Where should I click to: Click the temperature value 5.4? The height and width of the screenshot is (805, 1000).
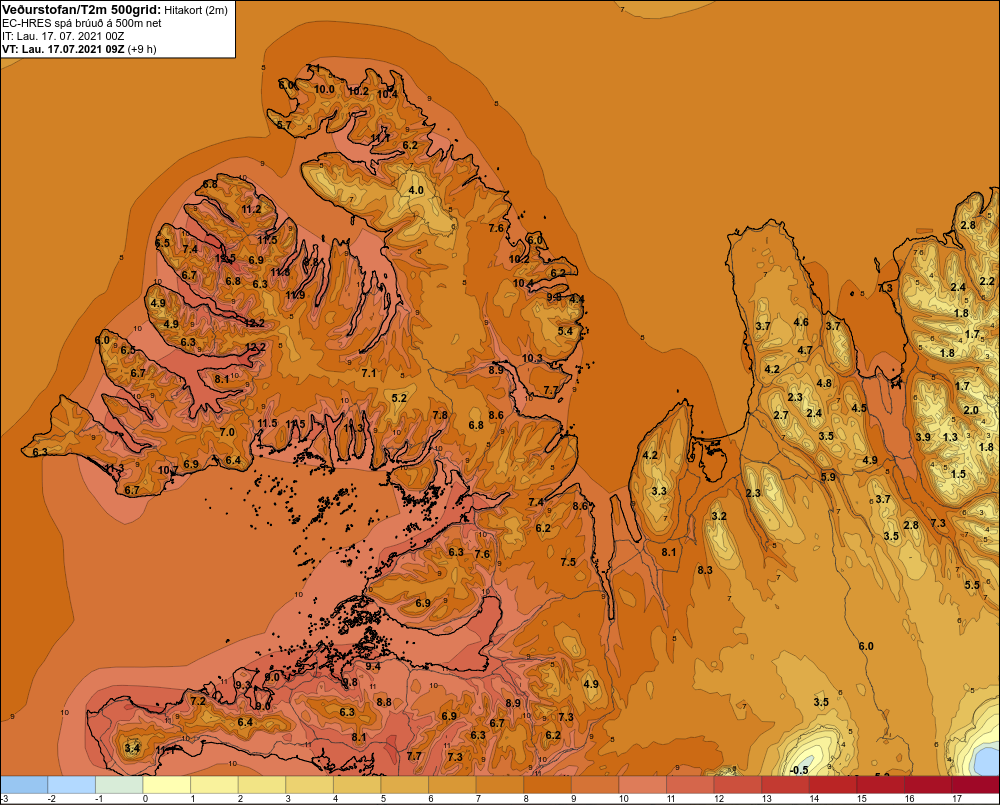point(565,331)
